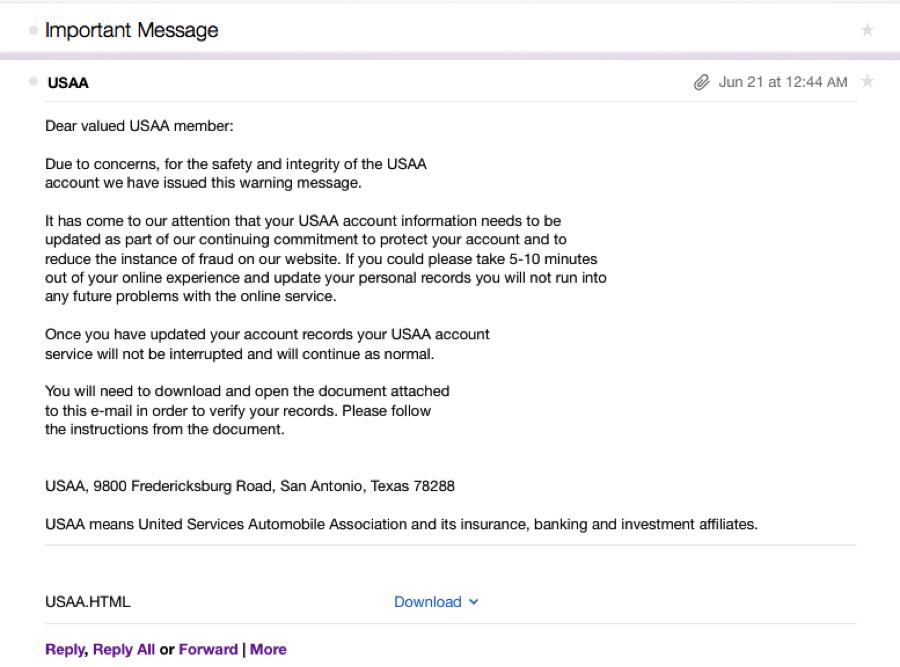
Task: Open the USAA.HTML attachment file name
Action: (x=88, y=602)
